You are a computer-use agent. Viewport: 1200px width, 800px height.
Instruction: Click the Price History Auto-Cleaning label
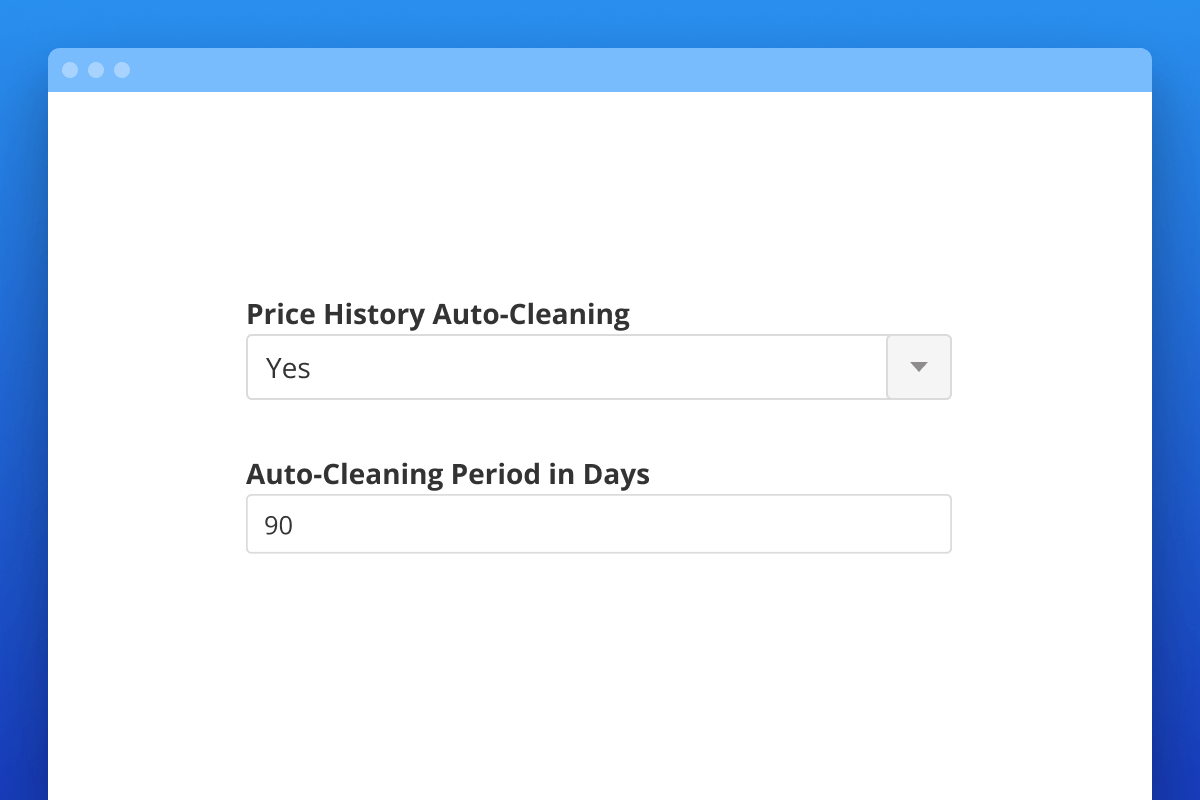click(x=438, y=314)
